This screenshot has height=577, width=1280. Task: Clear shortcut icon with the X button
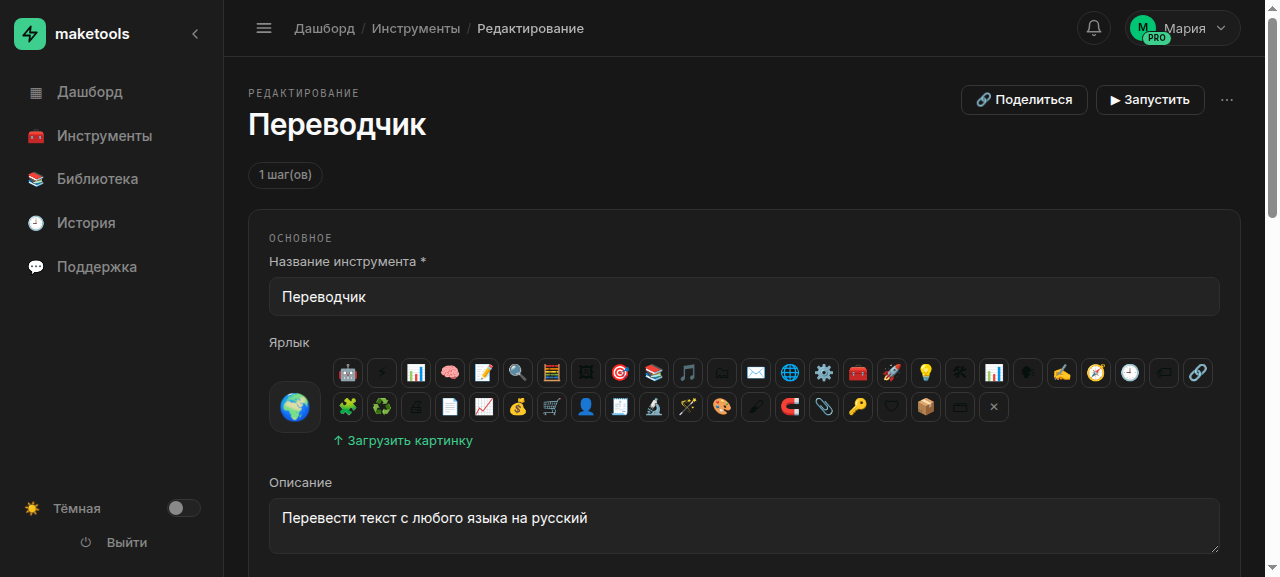pyautogui.click(x=994, y=407)
